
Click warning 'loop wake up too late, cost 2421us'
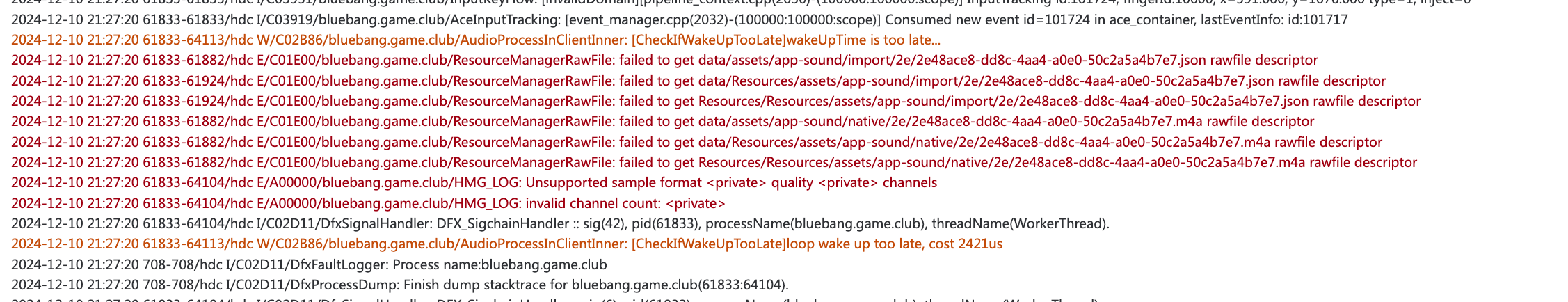(506, 244)
